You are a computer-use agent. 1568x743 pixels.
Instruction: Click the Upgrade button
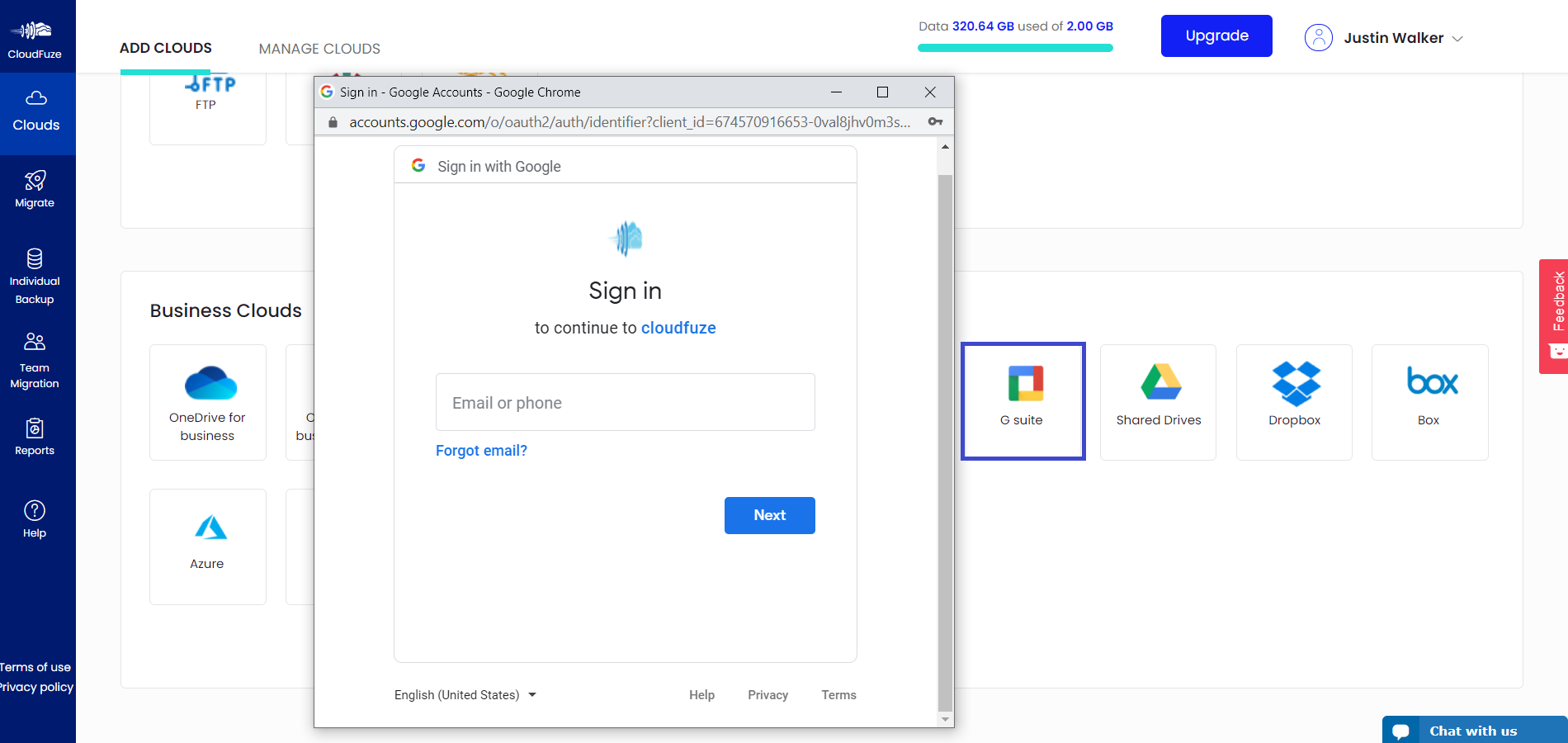pos(1216,35)
